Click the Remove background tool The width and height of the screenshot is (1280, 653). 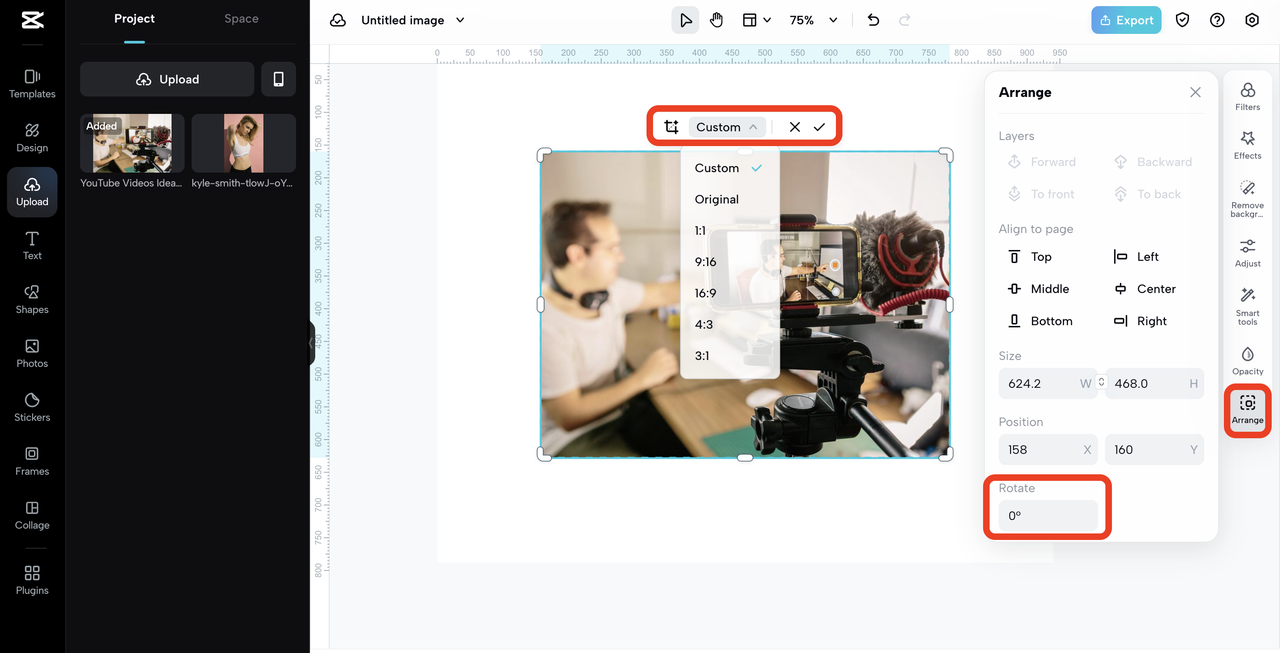coord(1248,199)
